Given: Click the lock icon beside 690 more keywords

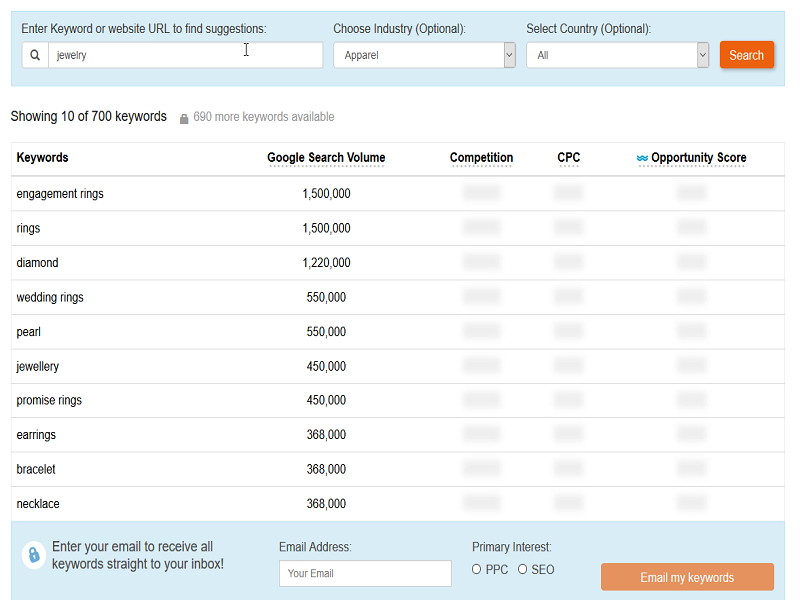Looking at the screenshot, I should (184, 118).
